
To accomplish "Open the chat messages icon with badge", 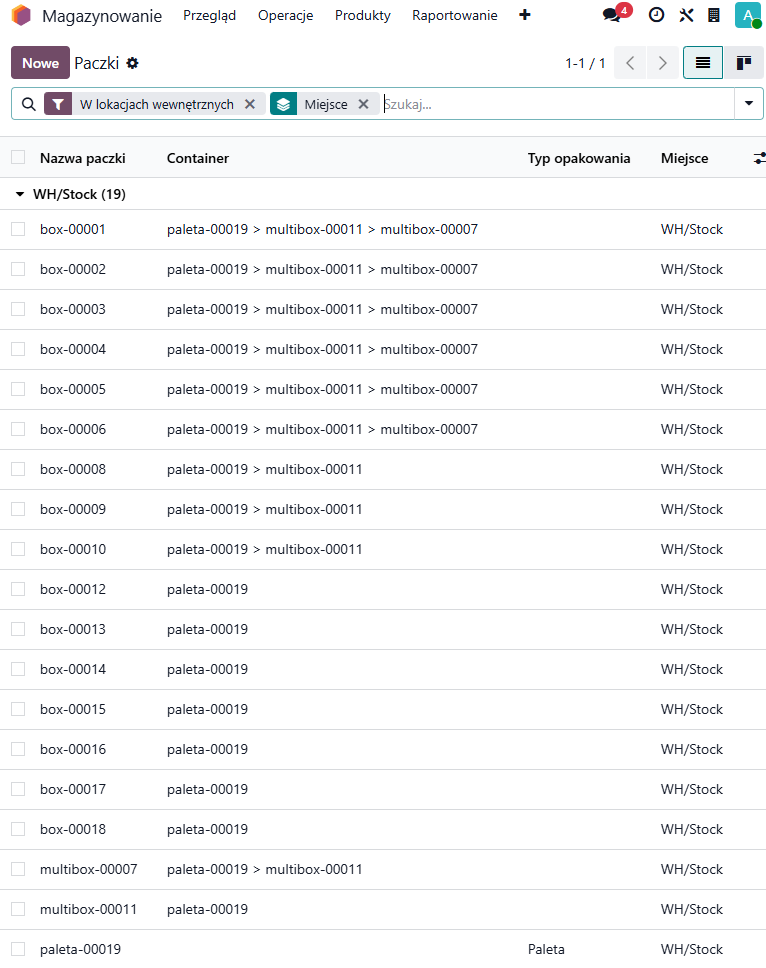I will pyautogui.click(x=612, y=15).
